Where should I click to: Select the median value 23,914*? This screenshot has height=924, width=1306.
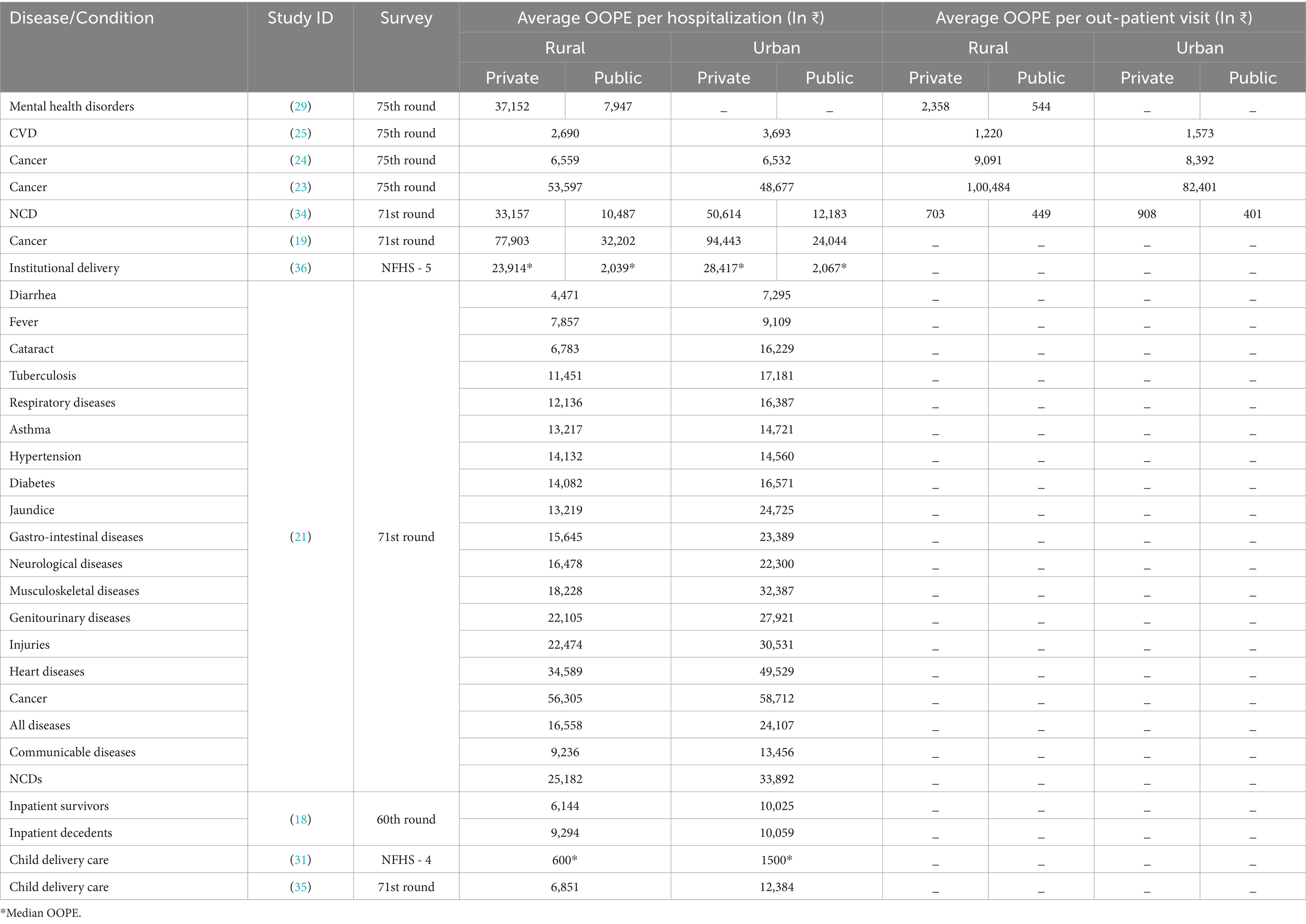pyautogui.click(x=512, y=268)
